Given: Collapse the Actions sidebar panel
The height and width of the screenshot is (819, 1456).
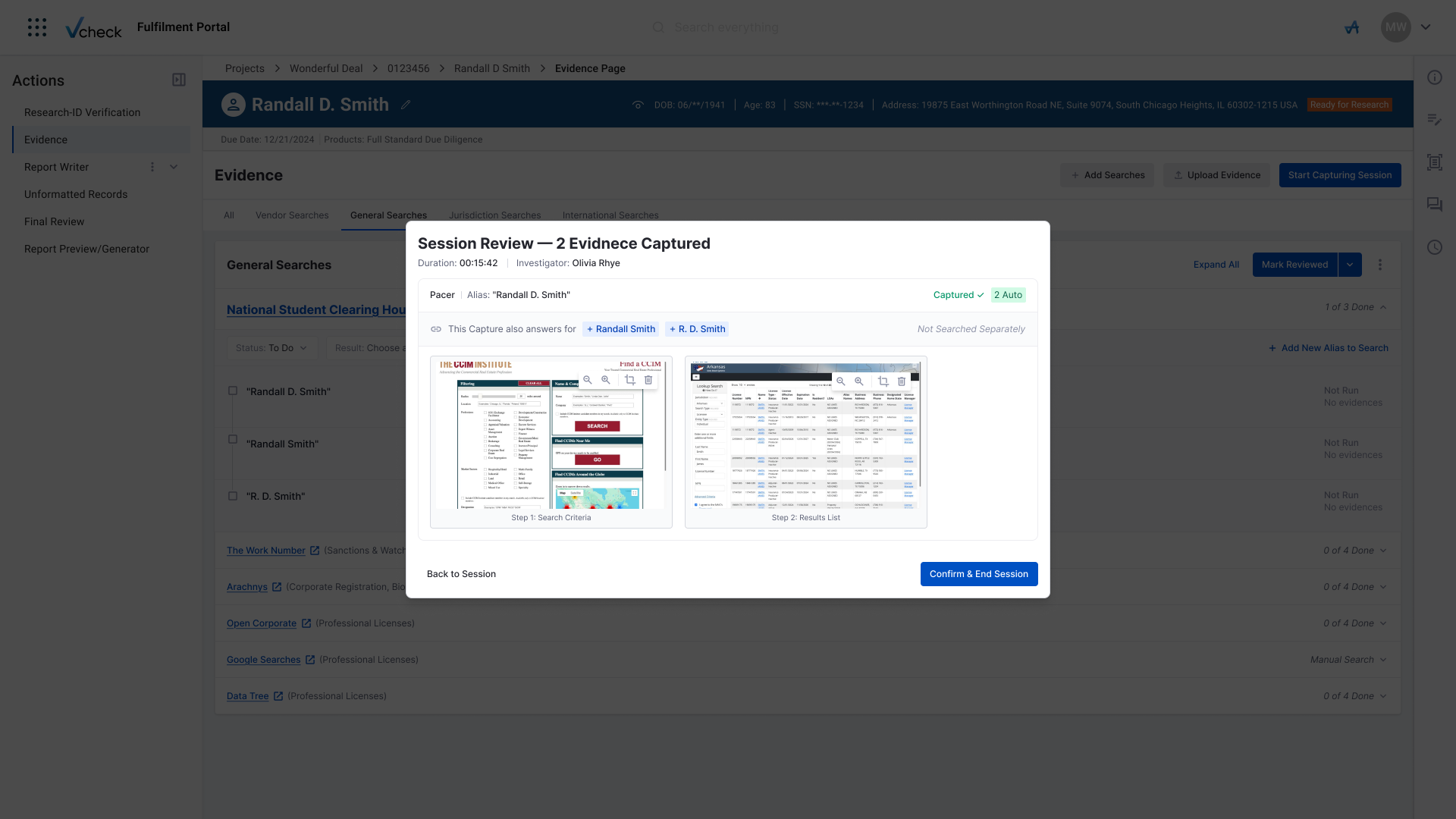Looking at the screenshot, I should (179, 80).
